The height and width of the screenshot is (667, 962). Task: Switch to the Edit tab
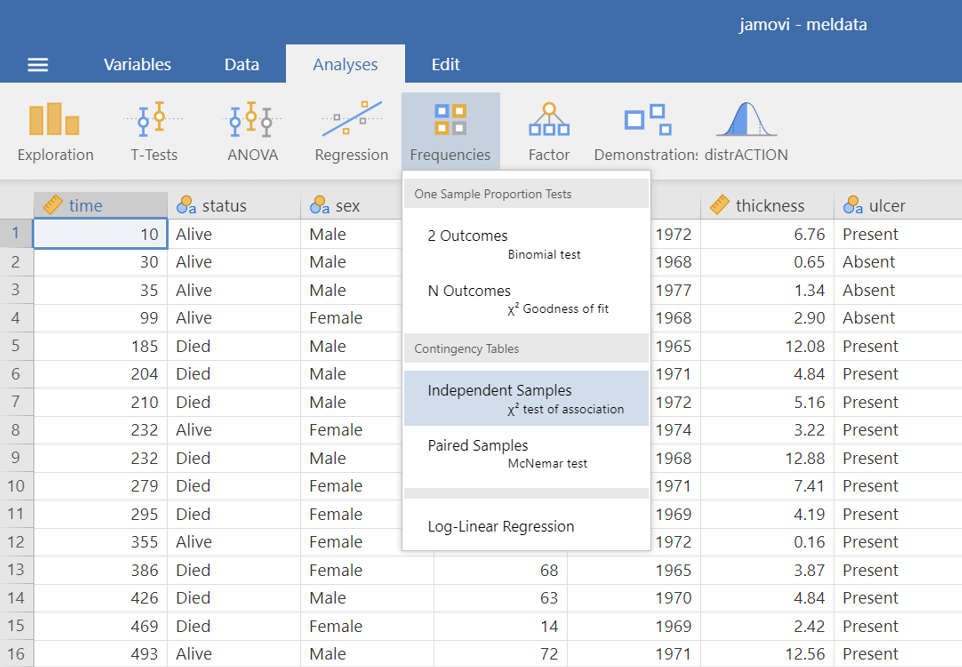click(x=445, y=65)
